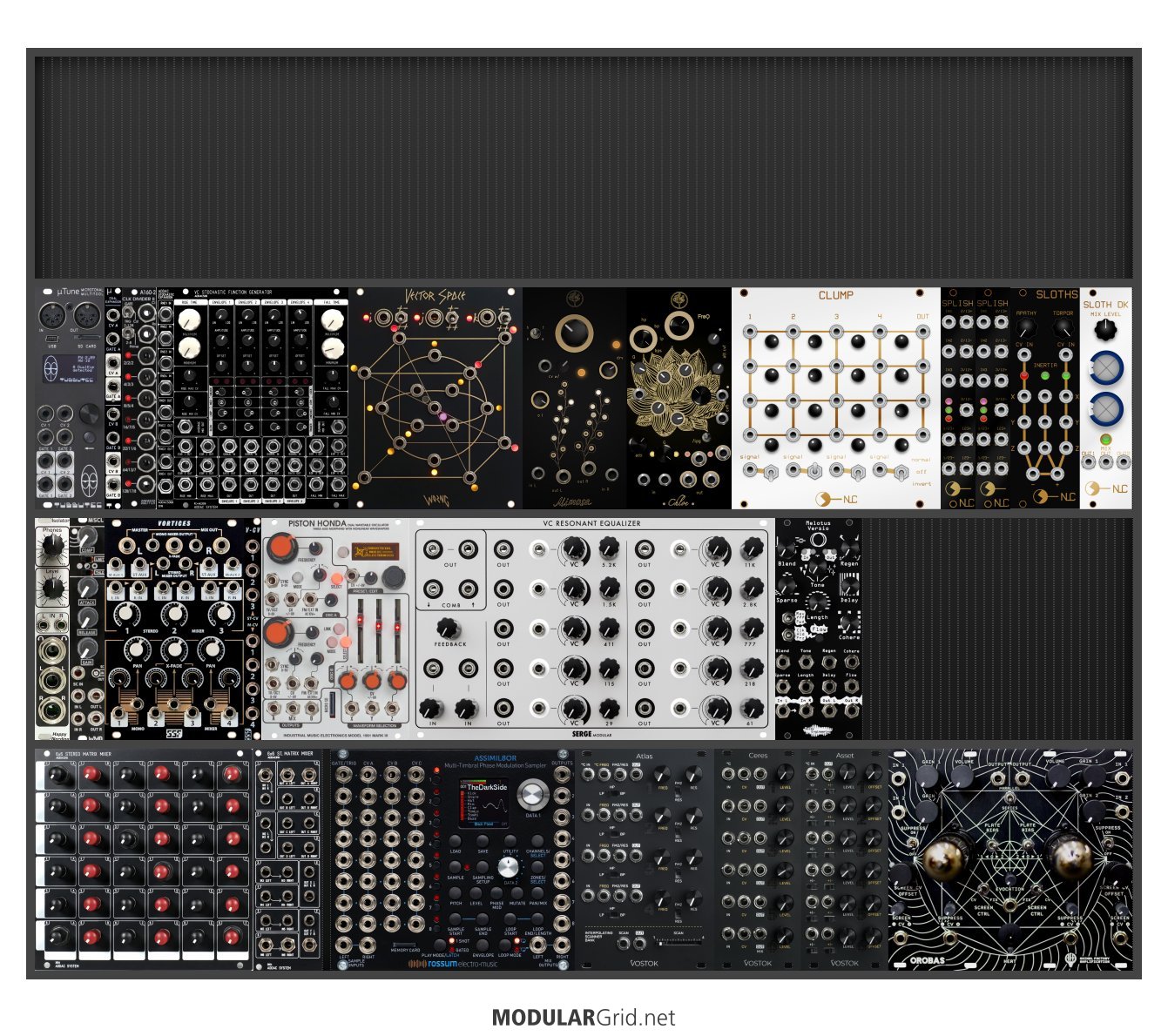Click the SD CARD slot on µTune
Viewport: 1168px width, 1036px height.
87,337
